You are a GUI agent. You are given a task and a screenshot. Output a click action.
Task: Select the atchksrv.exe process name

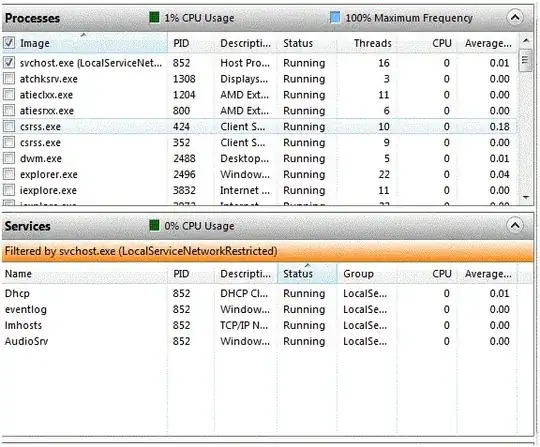click(49, 79)
